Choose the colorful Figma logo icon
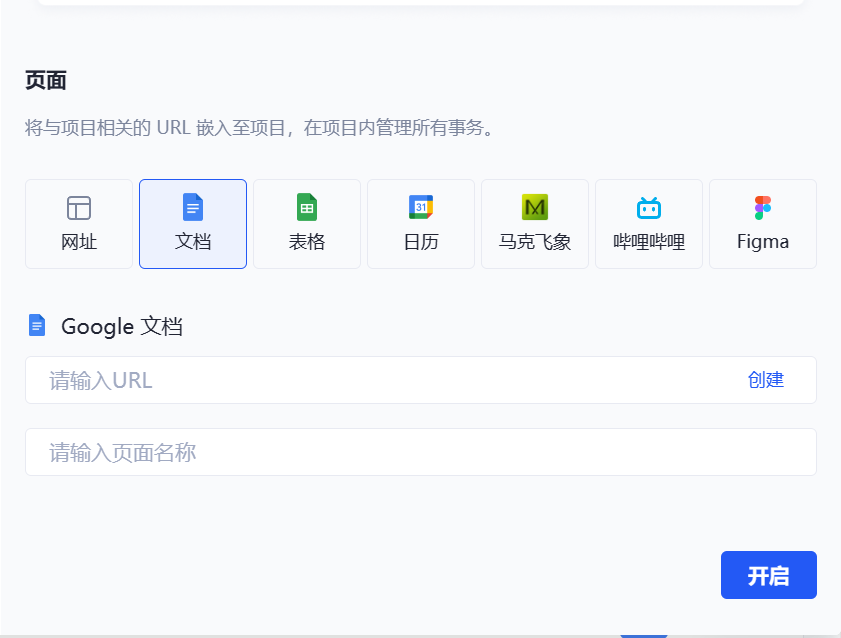Image resolution: width=841 pixels, height=638 pixels. (x=763, y=207)
